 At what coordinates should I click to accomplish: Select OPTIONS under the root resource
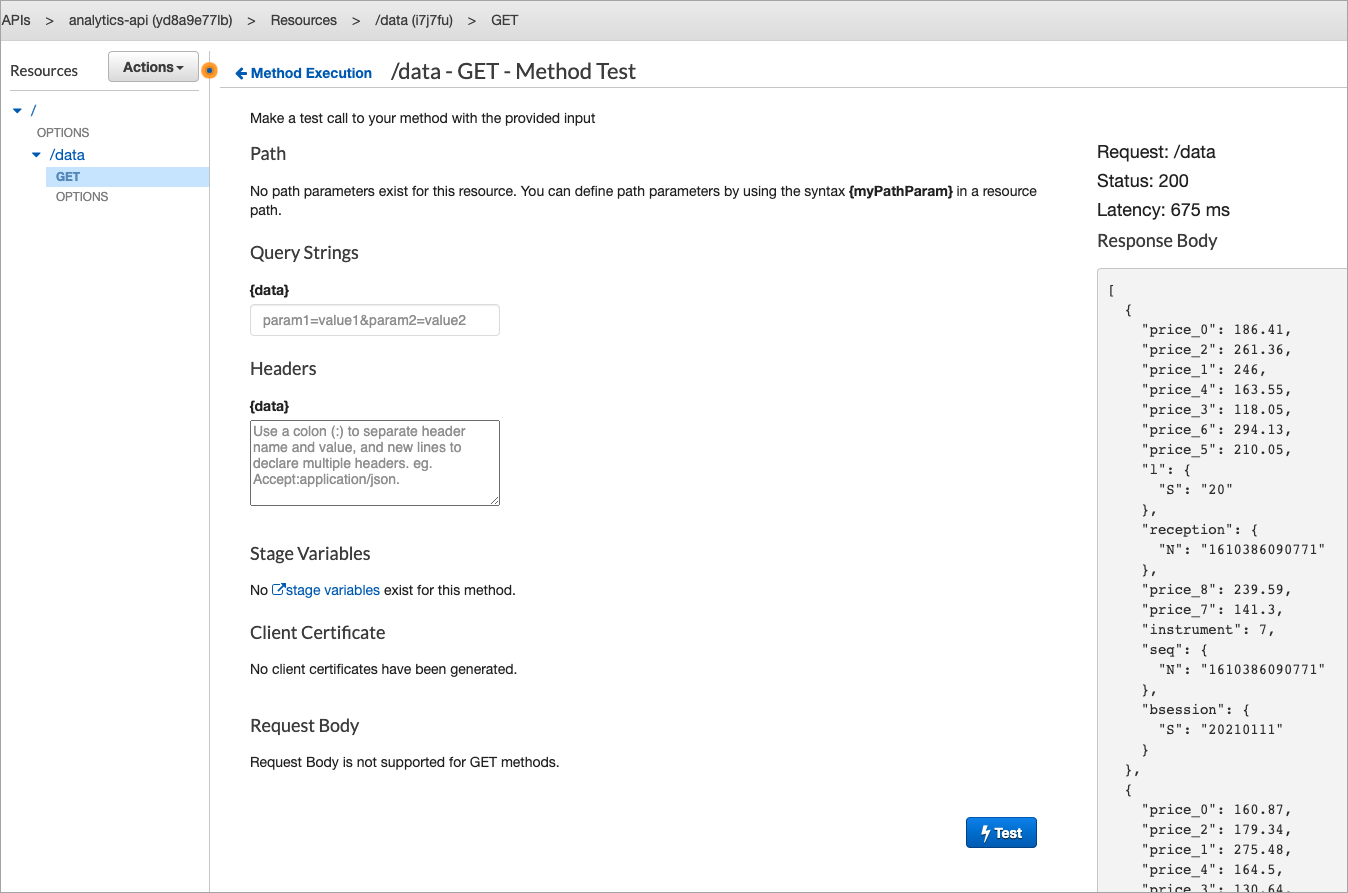(x=62, y=132)
